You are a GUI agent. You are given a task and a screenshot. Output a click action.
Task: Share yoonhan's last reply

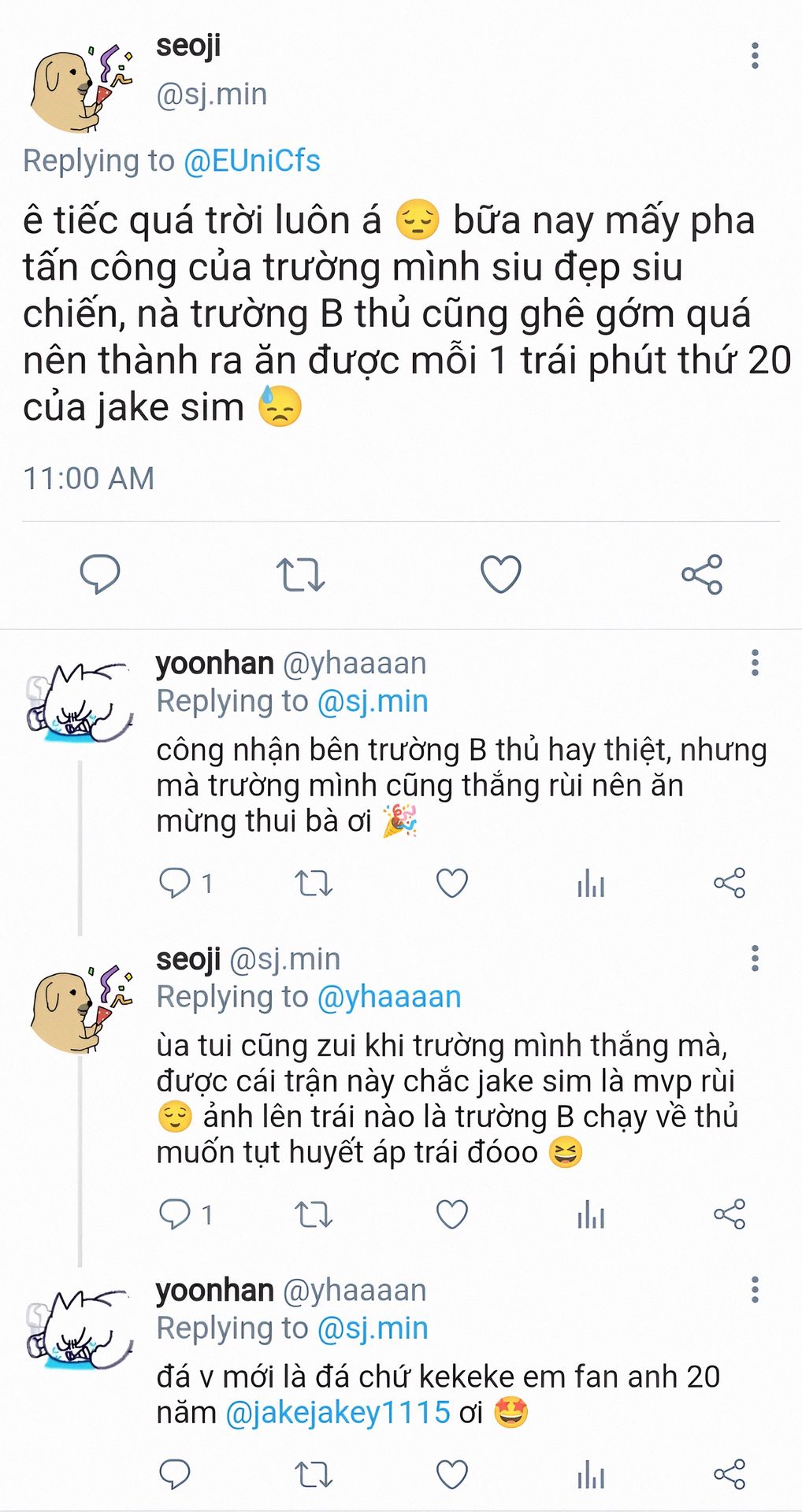coord(730,1474)
